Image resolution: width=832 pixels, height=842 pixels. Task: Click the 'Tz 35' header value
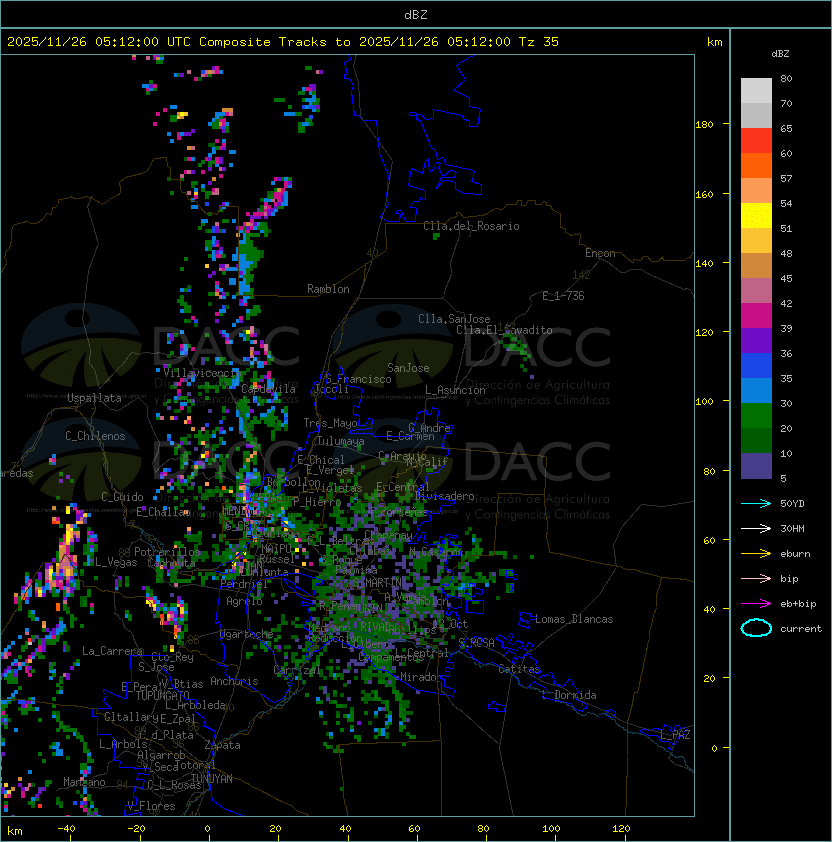(x=539, y=42)
